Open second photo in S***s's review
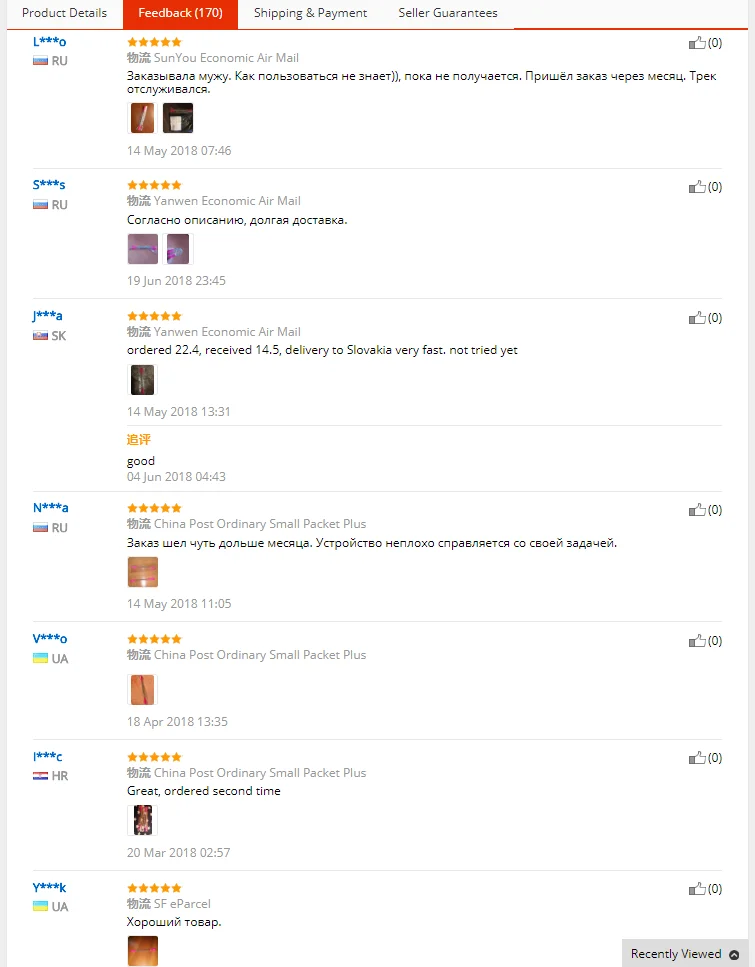 click(178, 248)
